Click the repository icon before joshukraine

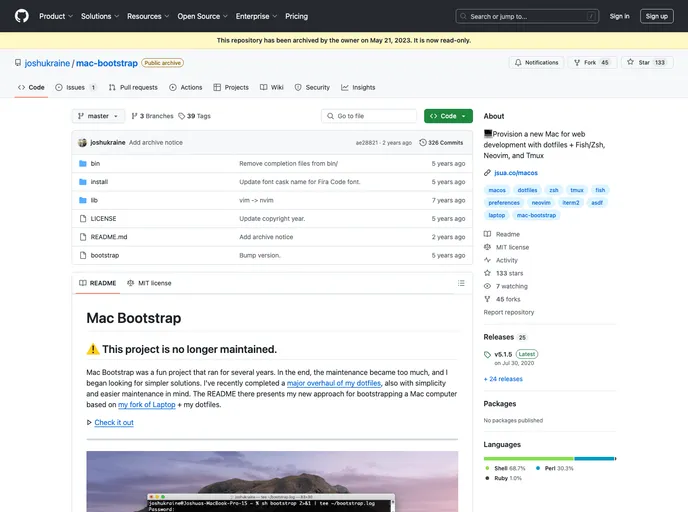tap(18, 63)
